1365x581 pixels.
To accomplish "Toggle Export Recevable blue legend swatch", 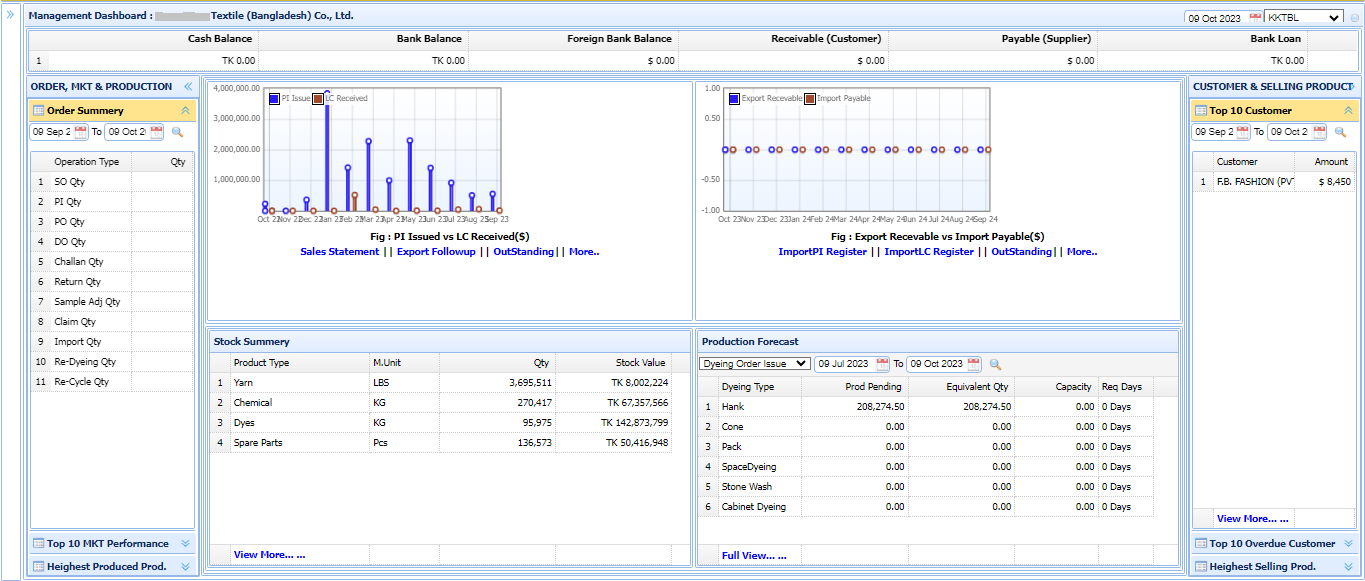I will pyautogui.click(x=734, y=99).
